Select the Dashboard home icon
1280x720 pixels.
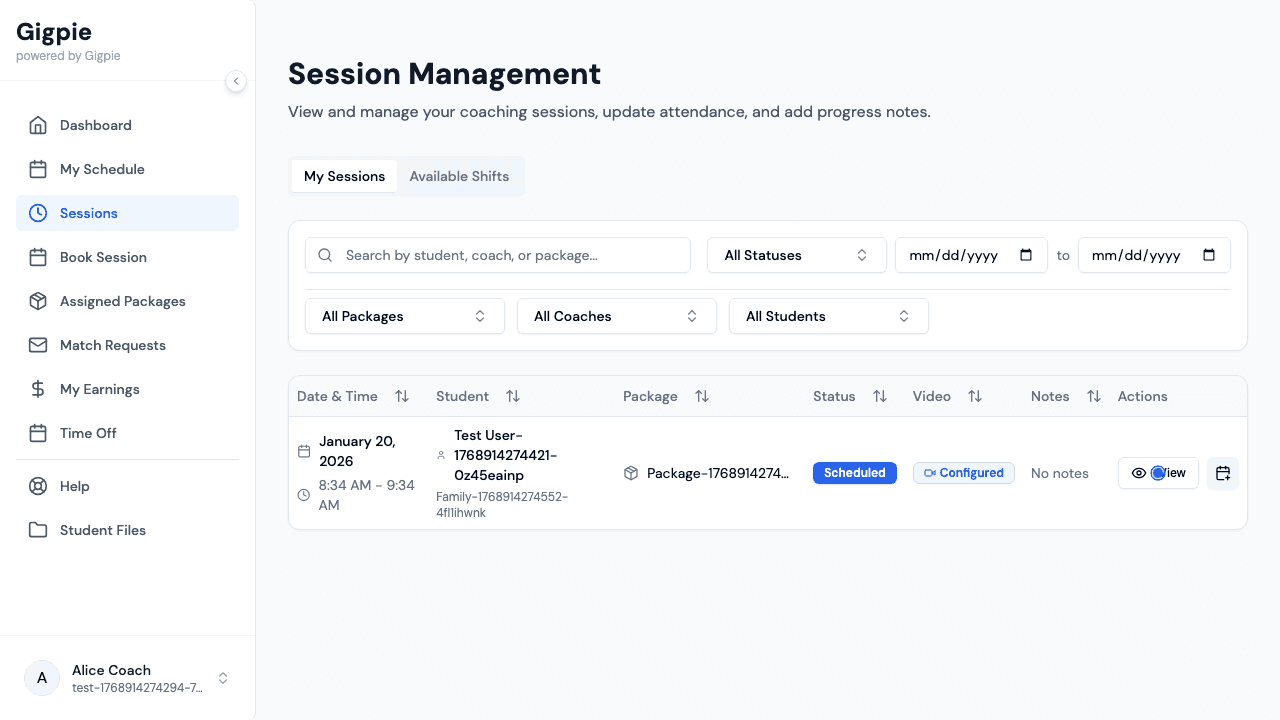tap(38, 125)
